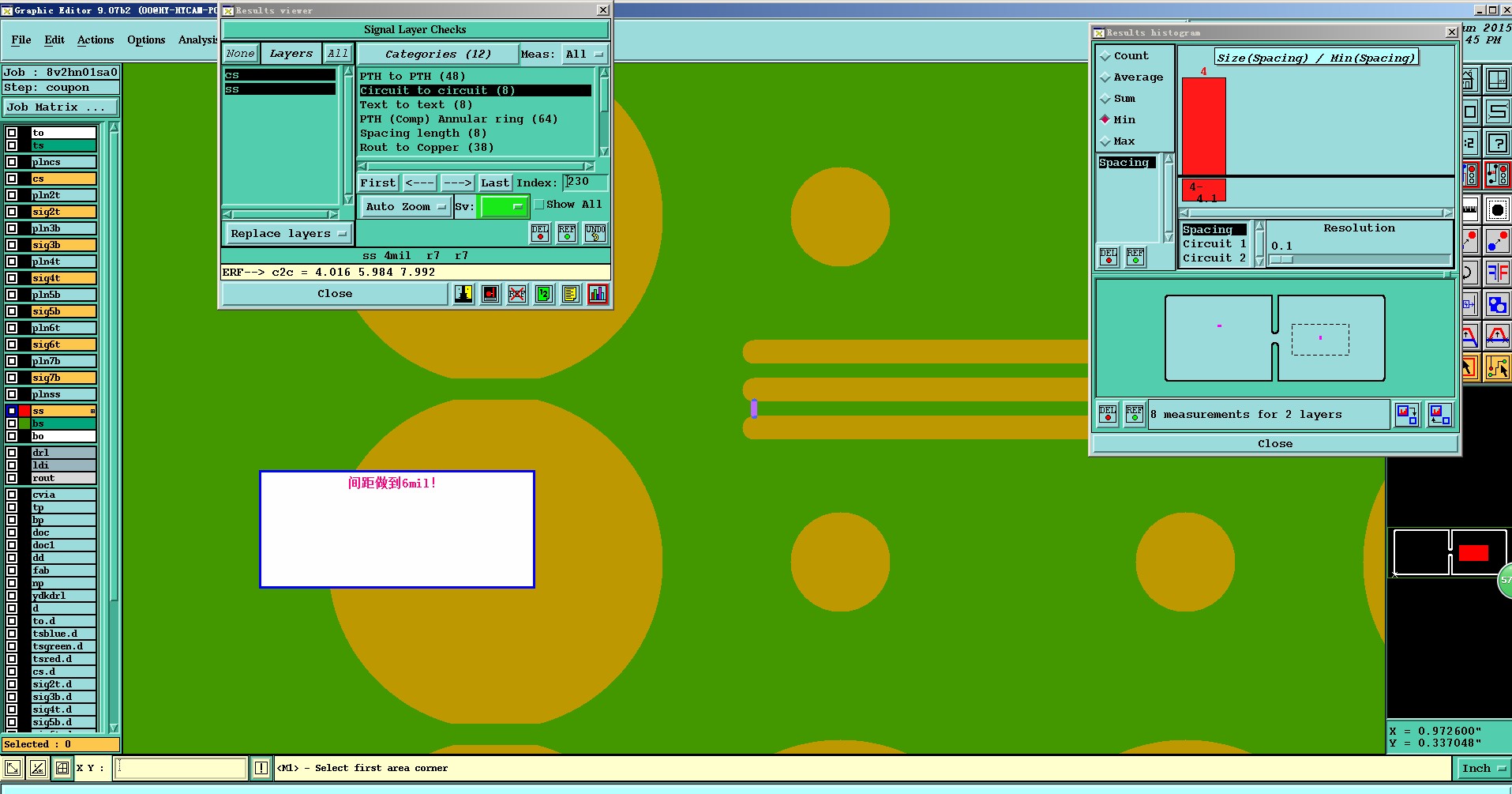Click the trapezoid with arrow tool icon
The height and width of the screenshot is (794, 1512).
pyautogui.click(x=1497, y=336)
